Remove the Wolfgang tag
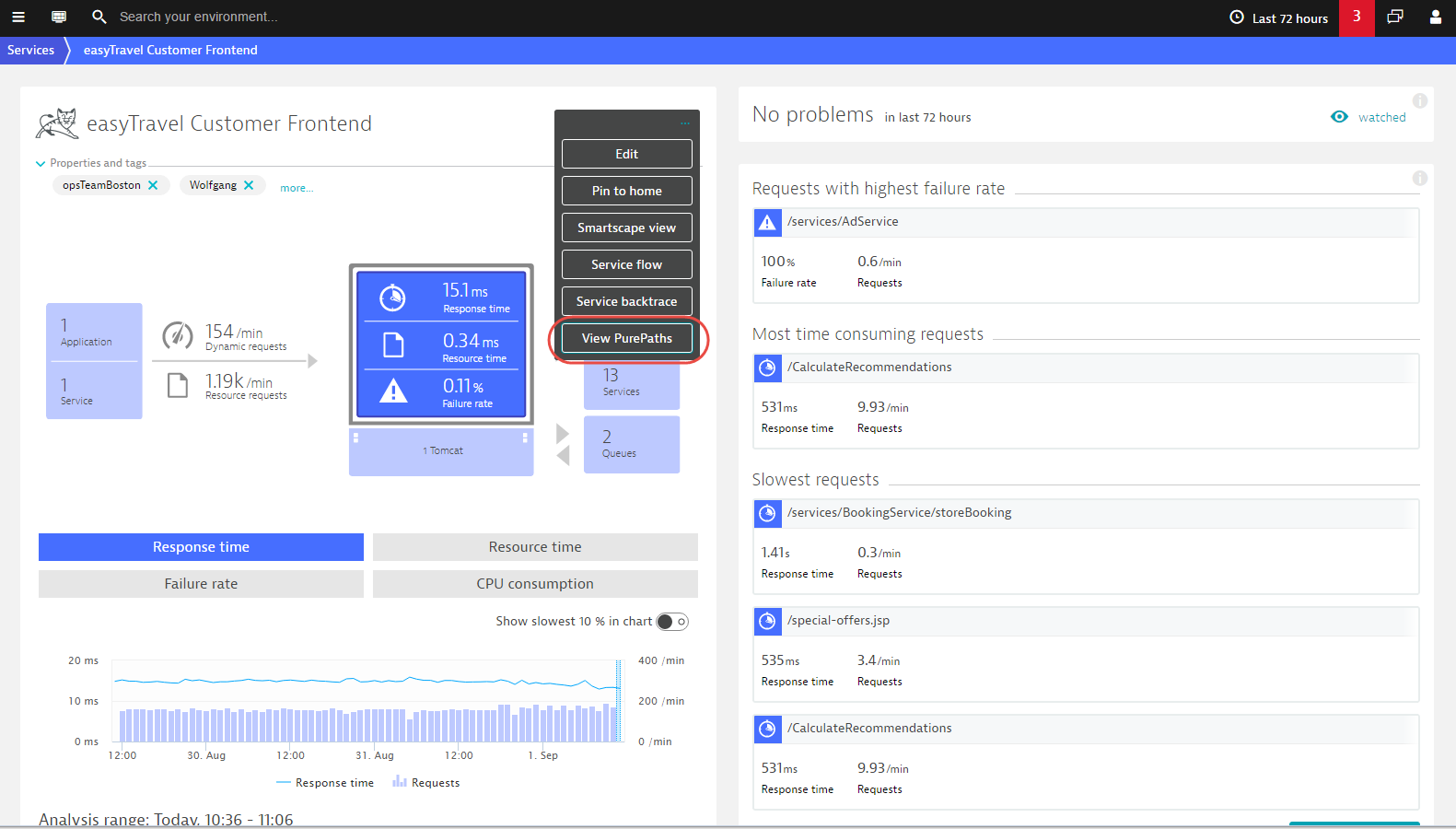Viewport: 1456px width, 829px height. (249, 185)
